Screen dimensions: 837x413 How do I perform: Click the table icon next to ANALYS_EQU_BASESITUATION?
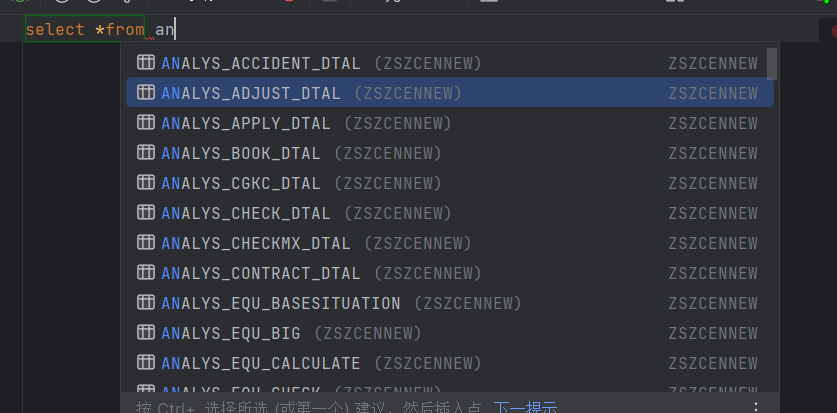[146, 303]
